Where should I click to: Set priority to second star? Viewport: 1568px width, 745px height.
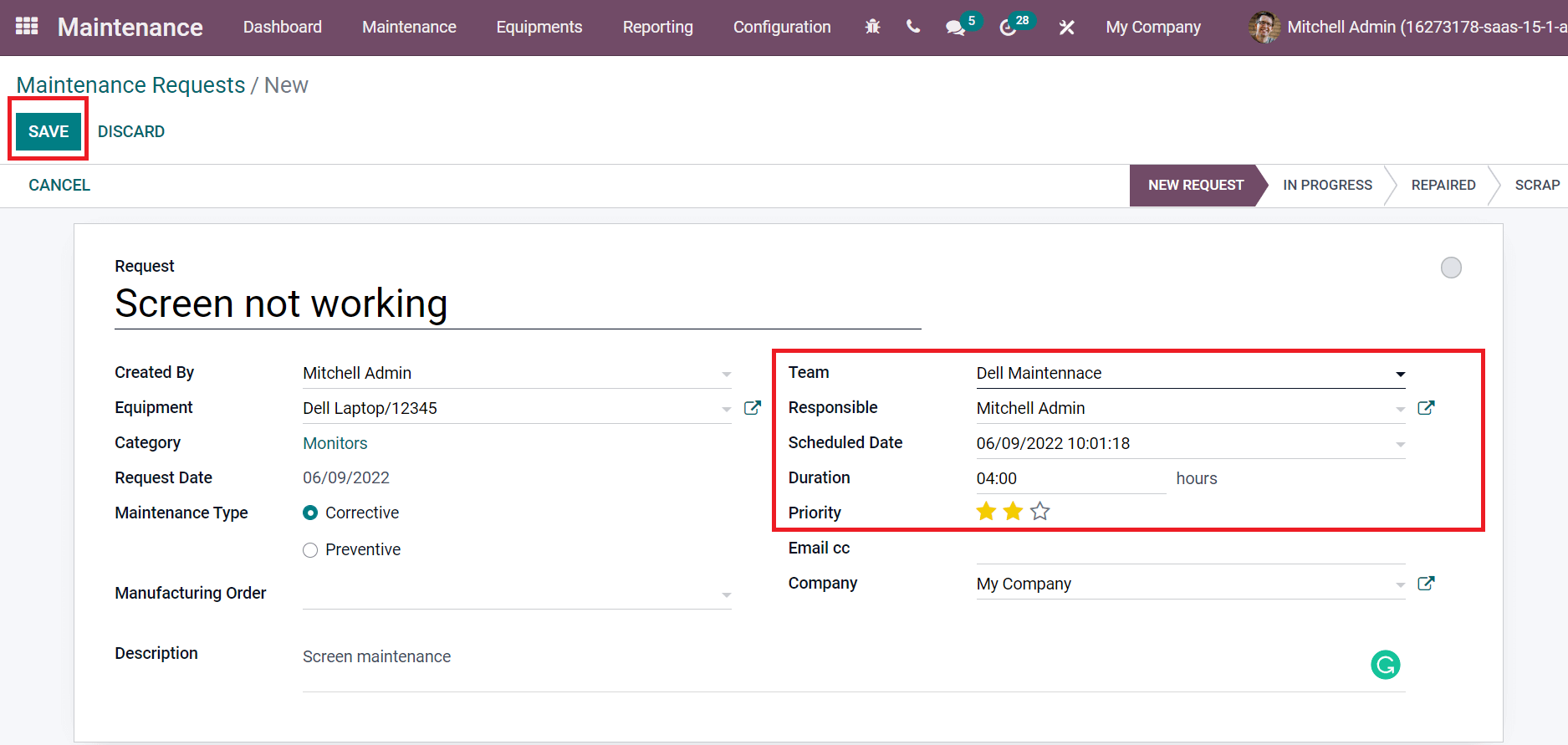tap(1013, 511)
